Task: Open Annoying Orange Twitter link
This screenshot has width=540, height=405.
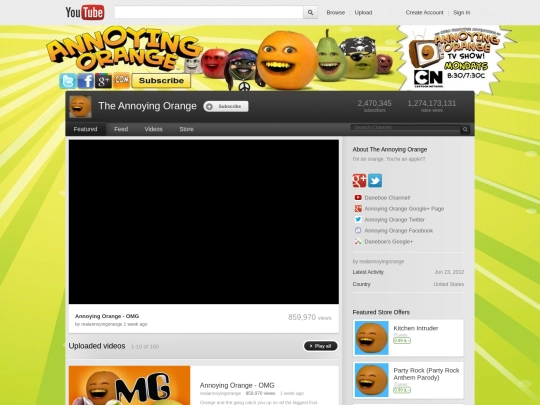Action: [394, 220]
